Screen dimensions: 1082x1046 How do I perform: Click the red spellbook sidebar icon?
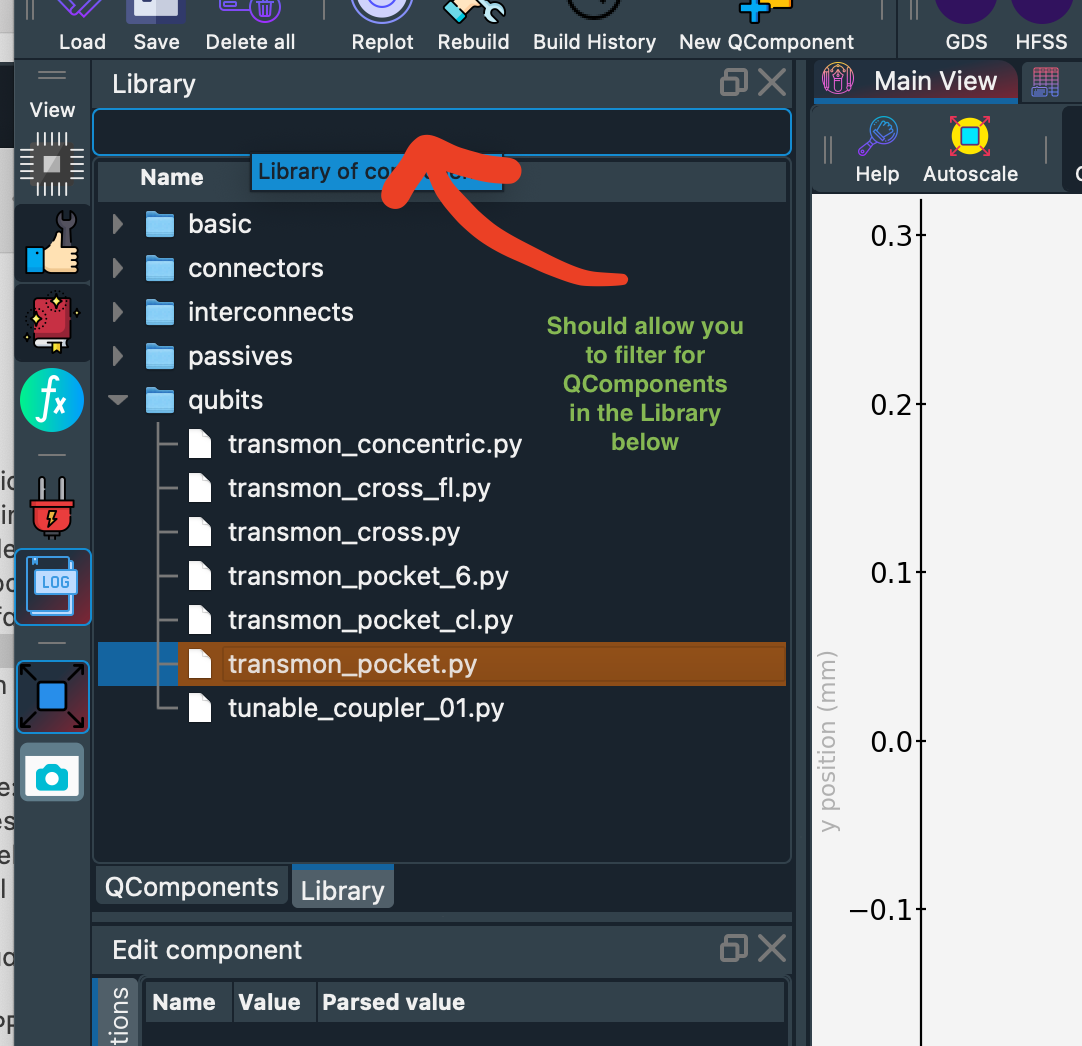click(52, 322)
